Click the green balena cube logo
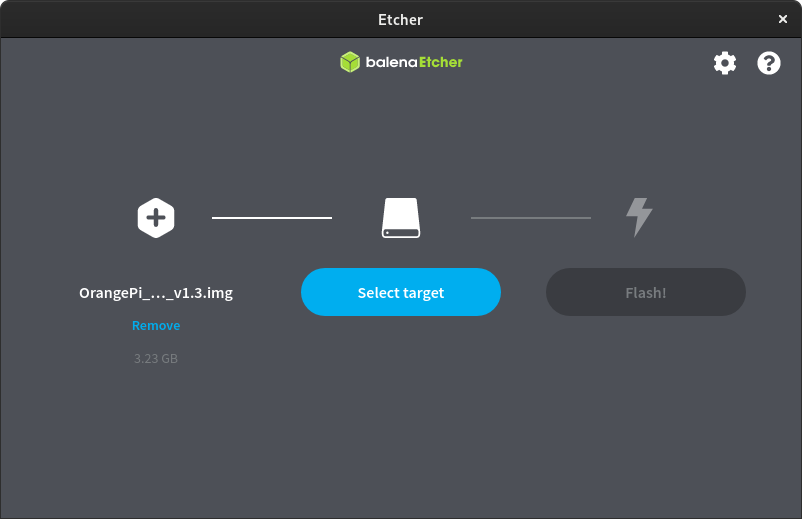Image resolution: width=802 pixels, height=519 pixels. coord(350,62)
